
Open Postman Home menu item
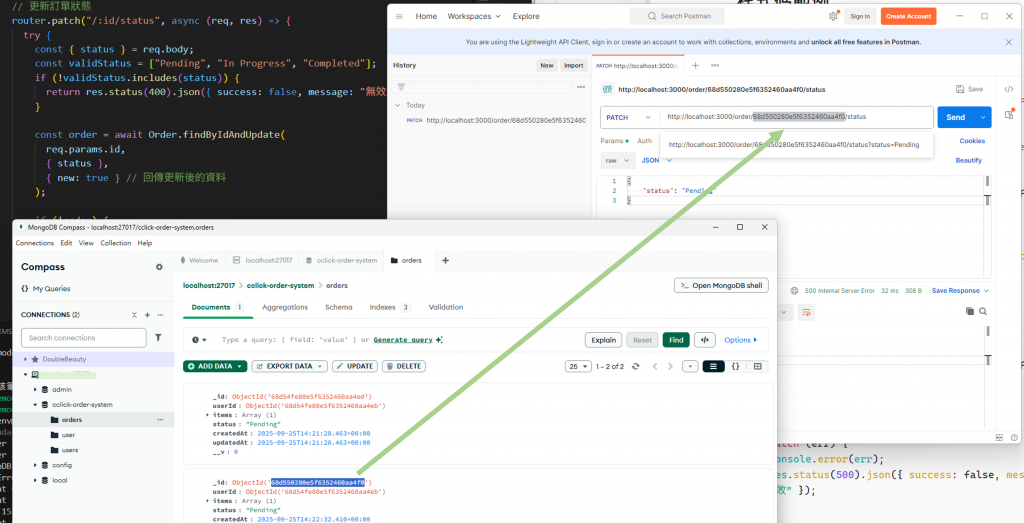[426, 16]
